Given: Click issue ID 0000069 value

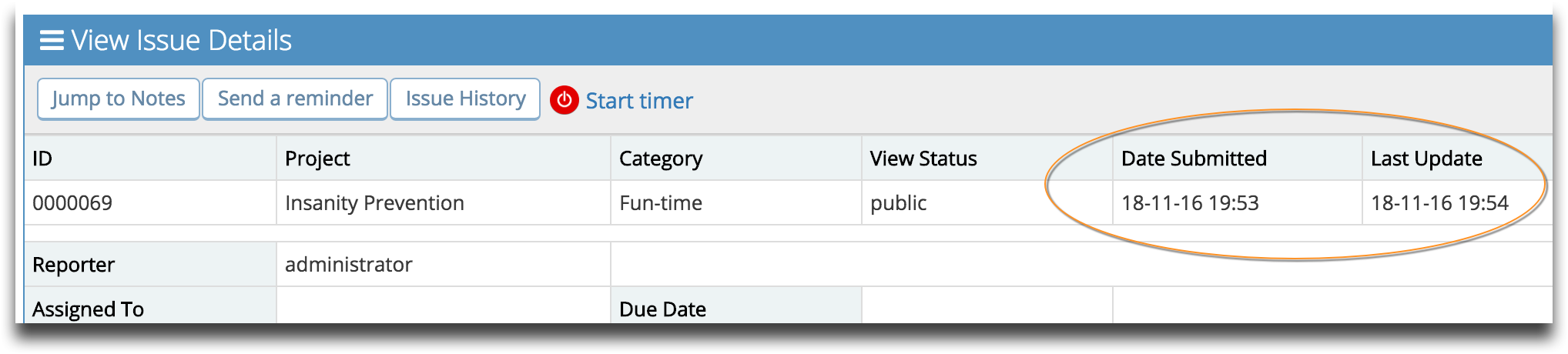Looking at the screenshot, I should tap(72, 203).
